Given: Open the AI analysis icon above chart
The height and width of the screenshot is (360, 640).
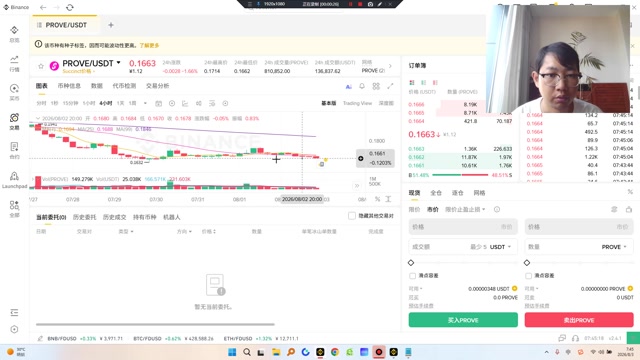Looking at the screenshot, I should pos(348,86).
